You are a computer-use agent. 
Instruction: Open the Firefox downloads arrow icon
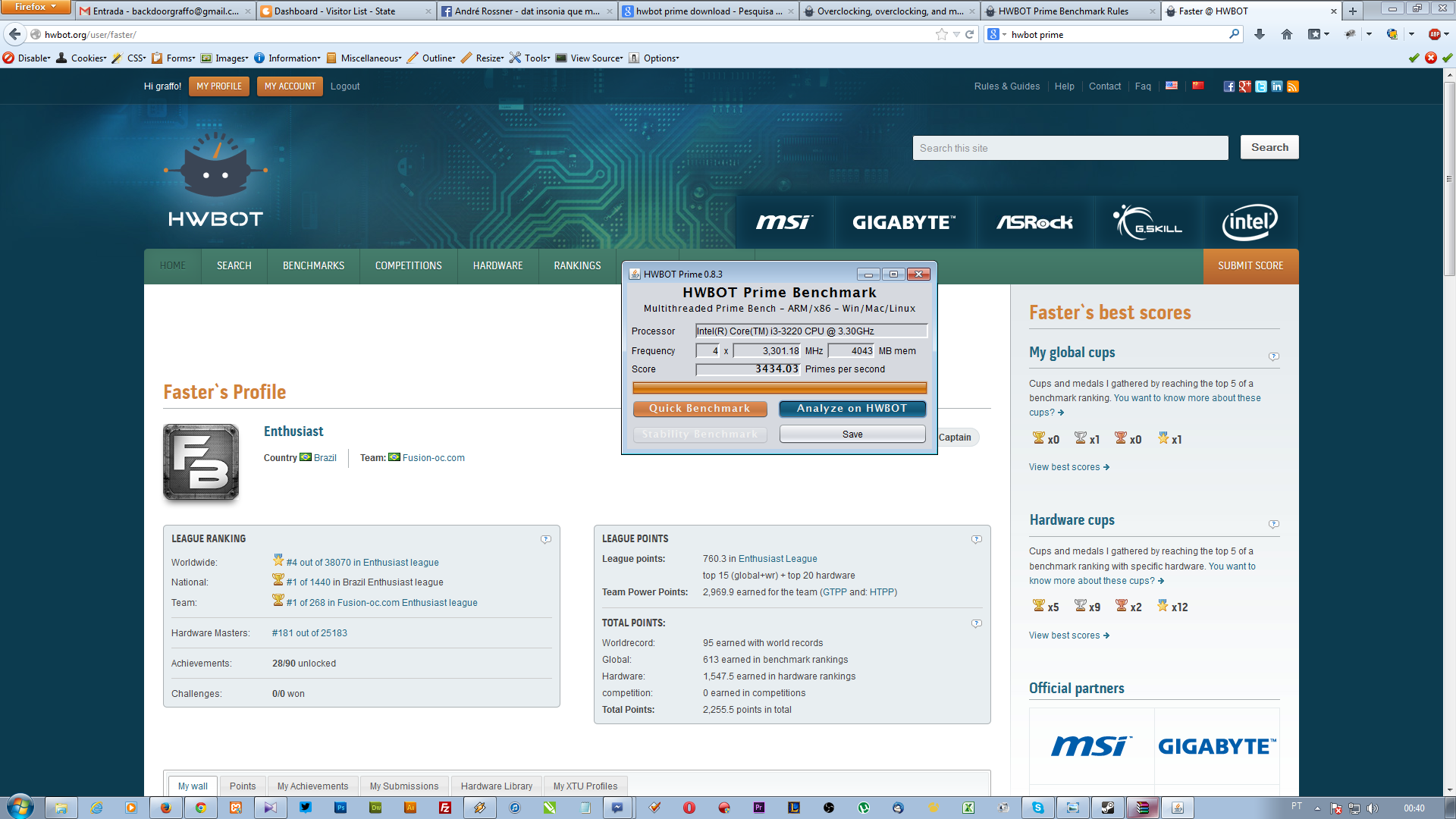(x=1260, y=34)
